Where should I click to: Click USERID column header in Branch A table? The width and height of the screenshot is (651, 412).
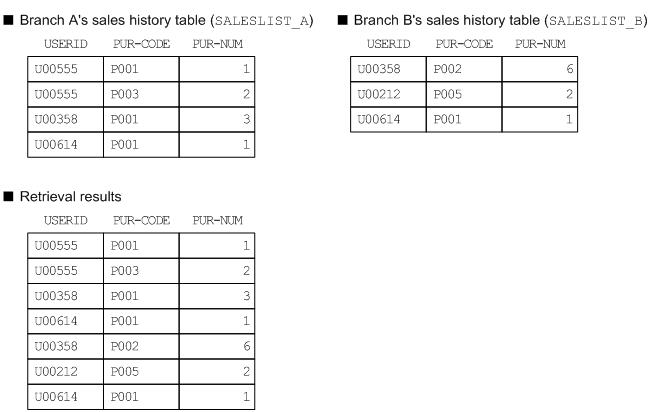pyautogui.click(x=62, y=46)
